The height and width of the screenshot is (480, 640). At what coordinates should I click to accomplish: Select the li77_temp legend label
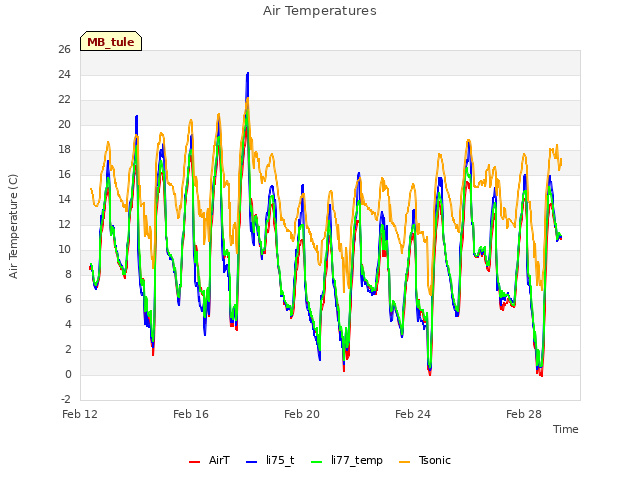click(x=357, y=461)
